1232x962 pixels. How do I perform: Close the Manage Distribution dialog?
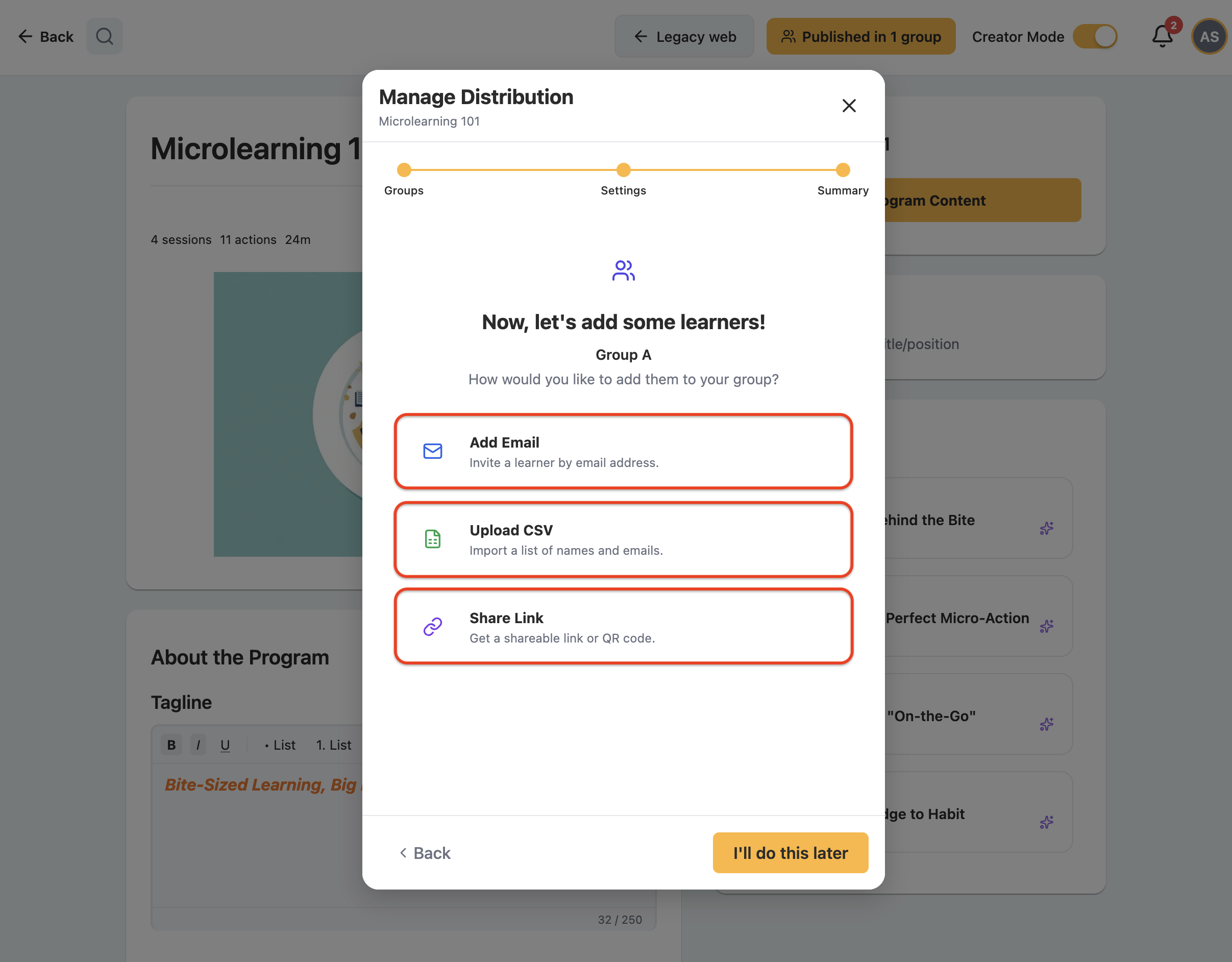(x=849, y=106)
